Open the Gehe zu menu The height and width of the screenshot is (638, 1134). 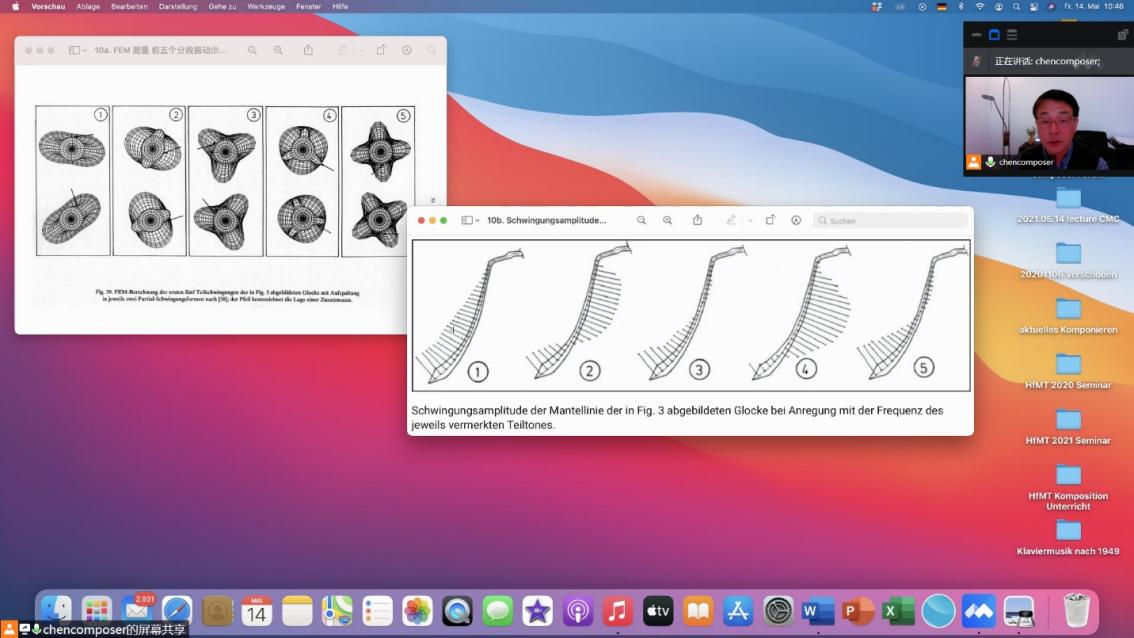pos(223,7)
